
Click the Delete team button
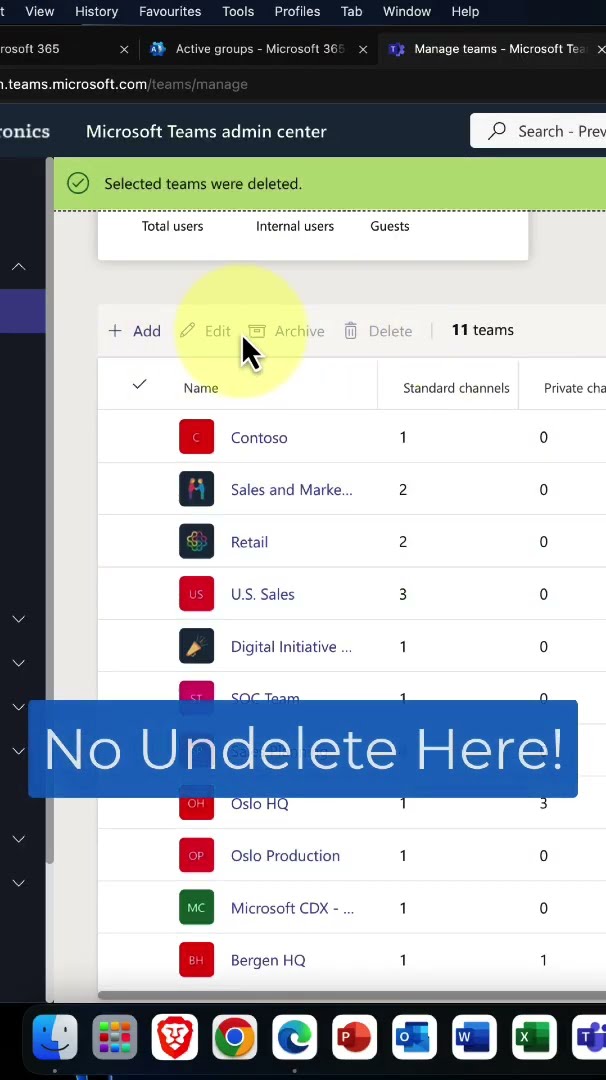click(378, 331)
